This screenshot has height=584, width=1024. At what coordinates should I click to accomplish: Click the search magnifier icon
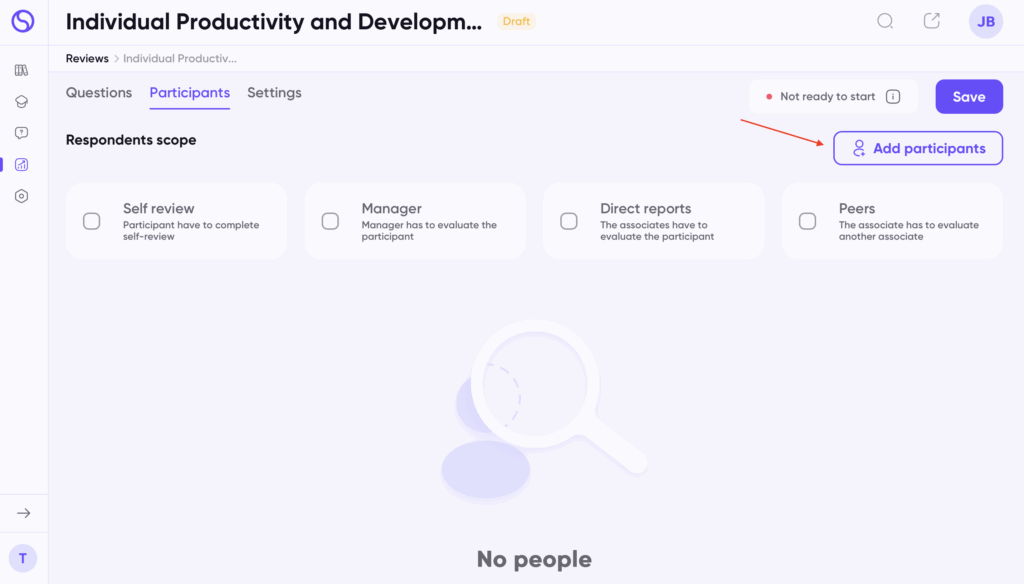point(885,21)
